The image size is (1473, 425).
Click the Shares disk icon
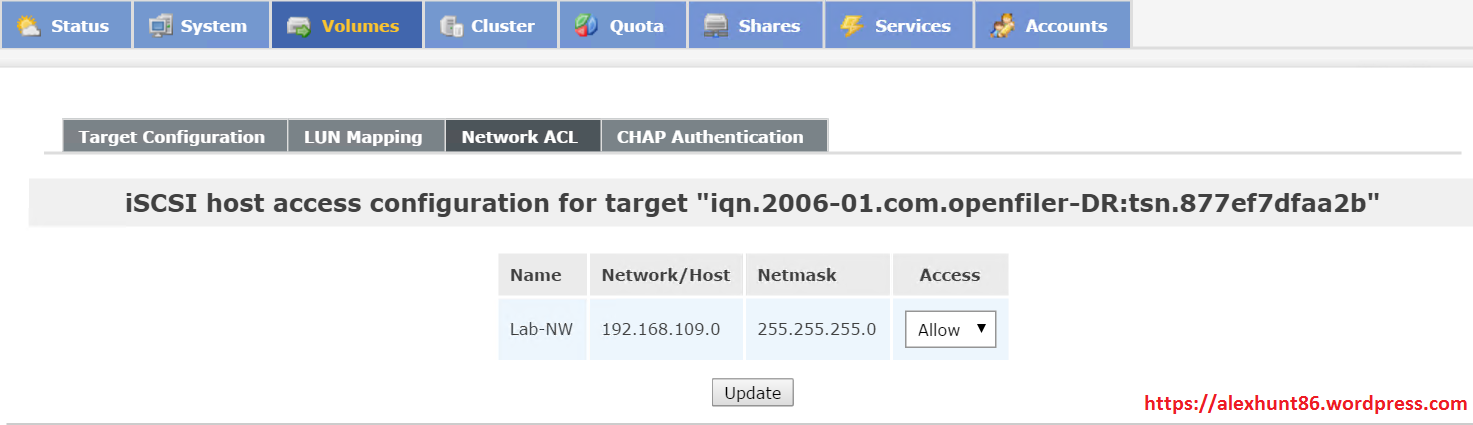point(714,26)
